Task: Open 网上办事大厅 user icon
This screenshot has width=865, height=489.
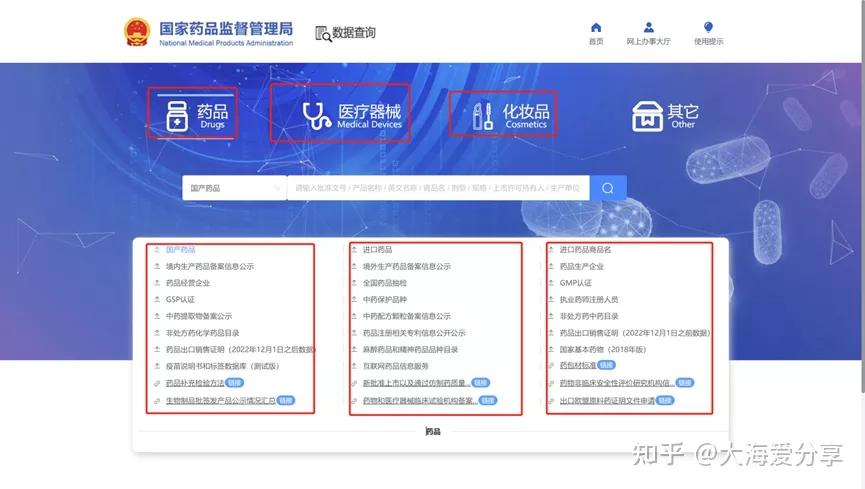Action: (649, 27)
